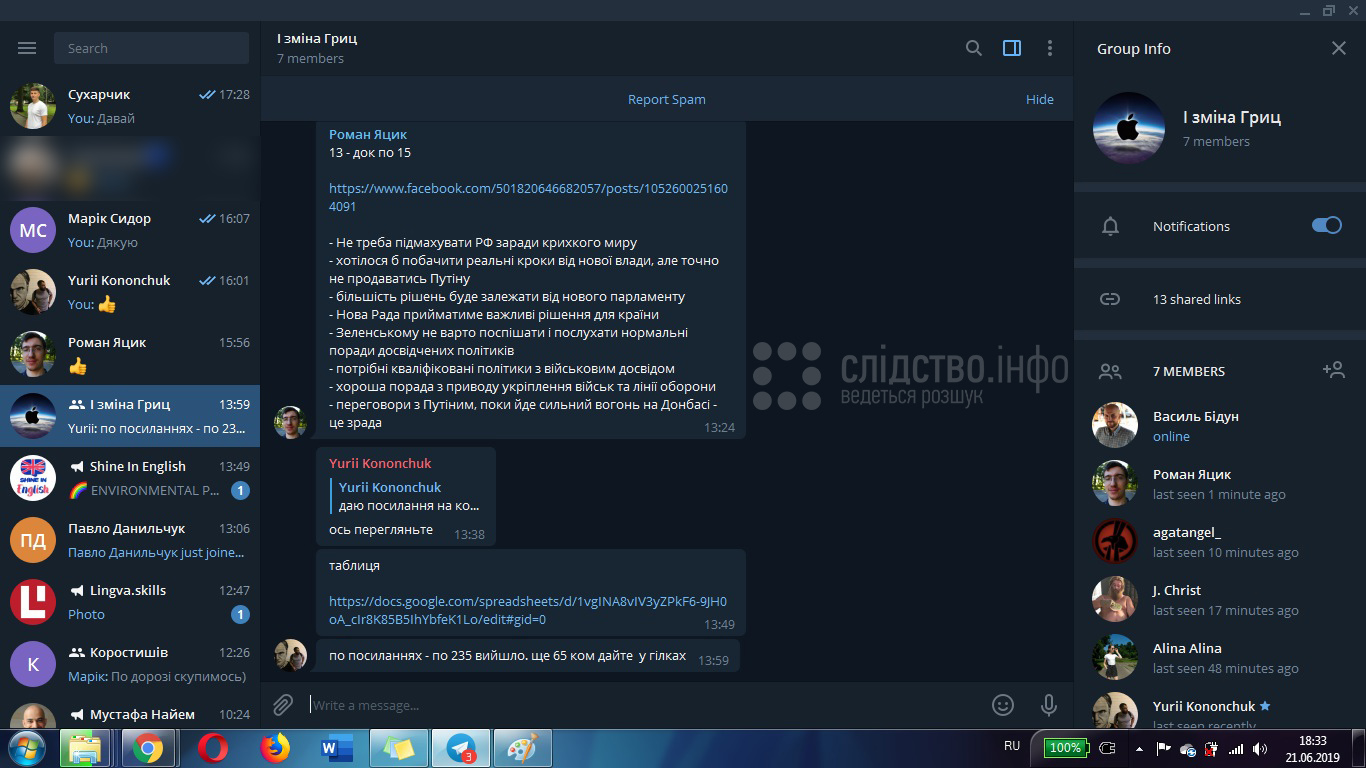Click unread badge on Shine In English
The width and height of the screenshot is (1366, 768).
click(x=240, y=490)
